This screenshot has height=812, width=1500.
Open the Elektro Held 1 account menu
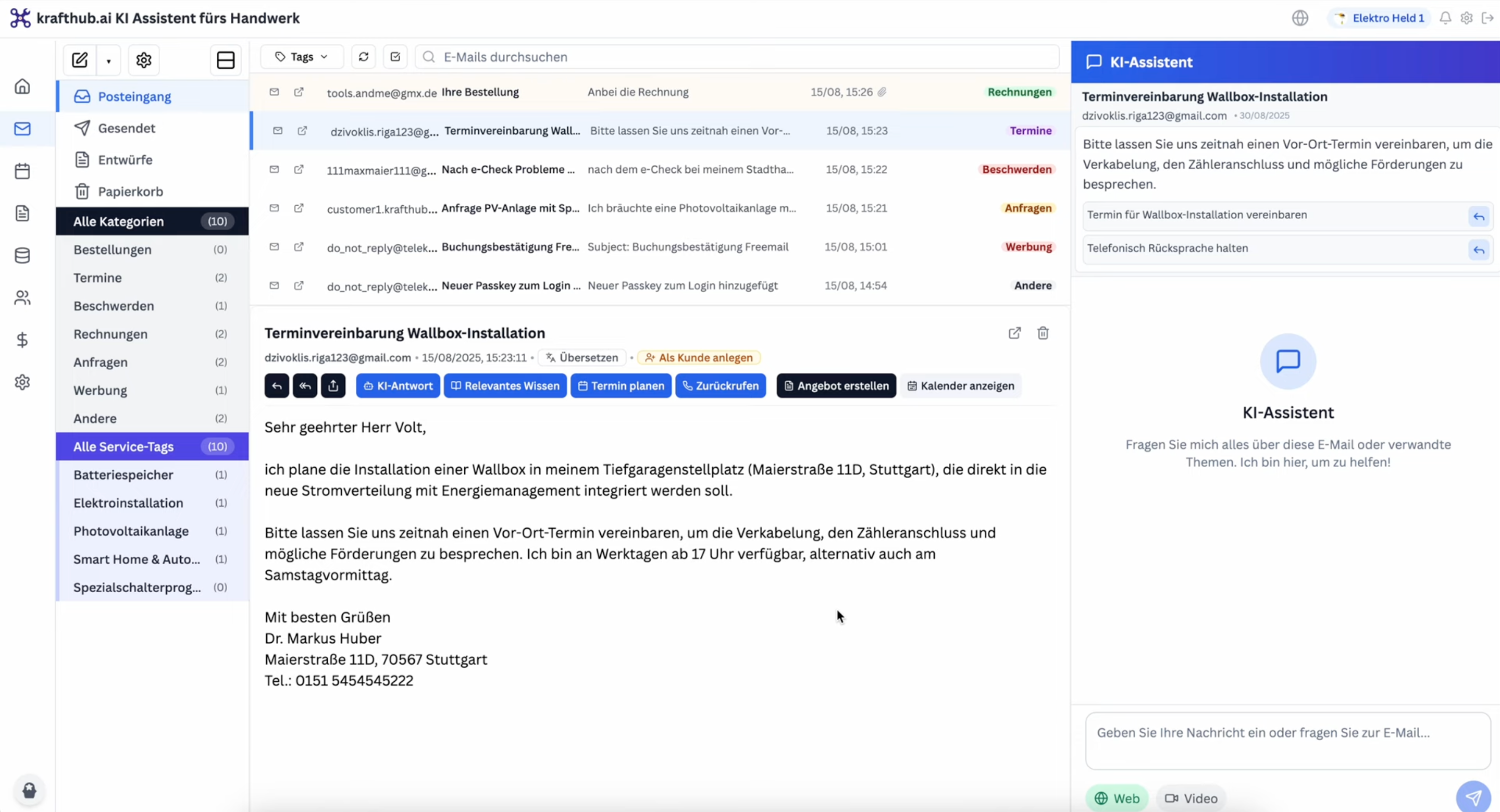tap(1379, 18)
